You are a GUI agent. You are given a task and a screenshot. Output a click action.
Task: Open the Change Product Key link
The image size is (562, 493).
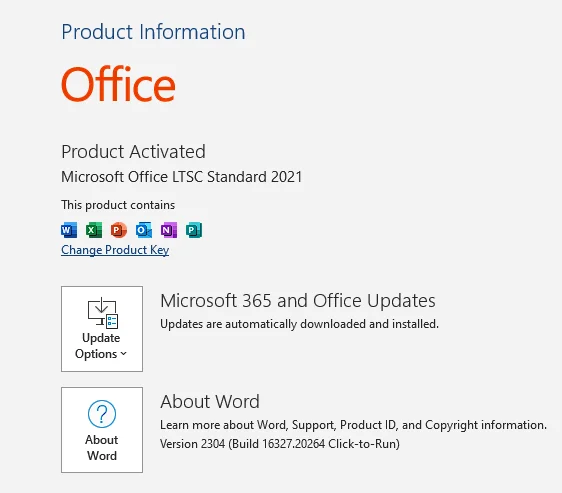click(x=115, y=250)
